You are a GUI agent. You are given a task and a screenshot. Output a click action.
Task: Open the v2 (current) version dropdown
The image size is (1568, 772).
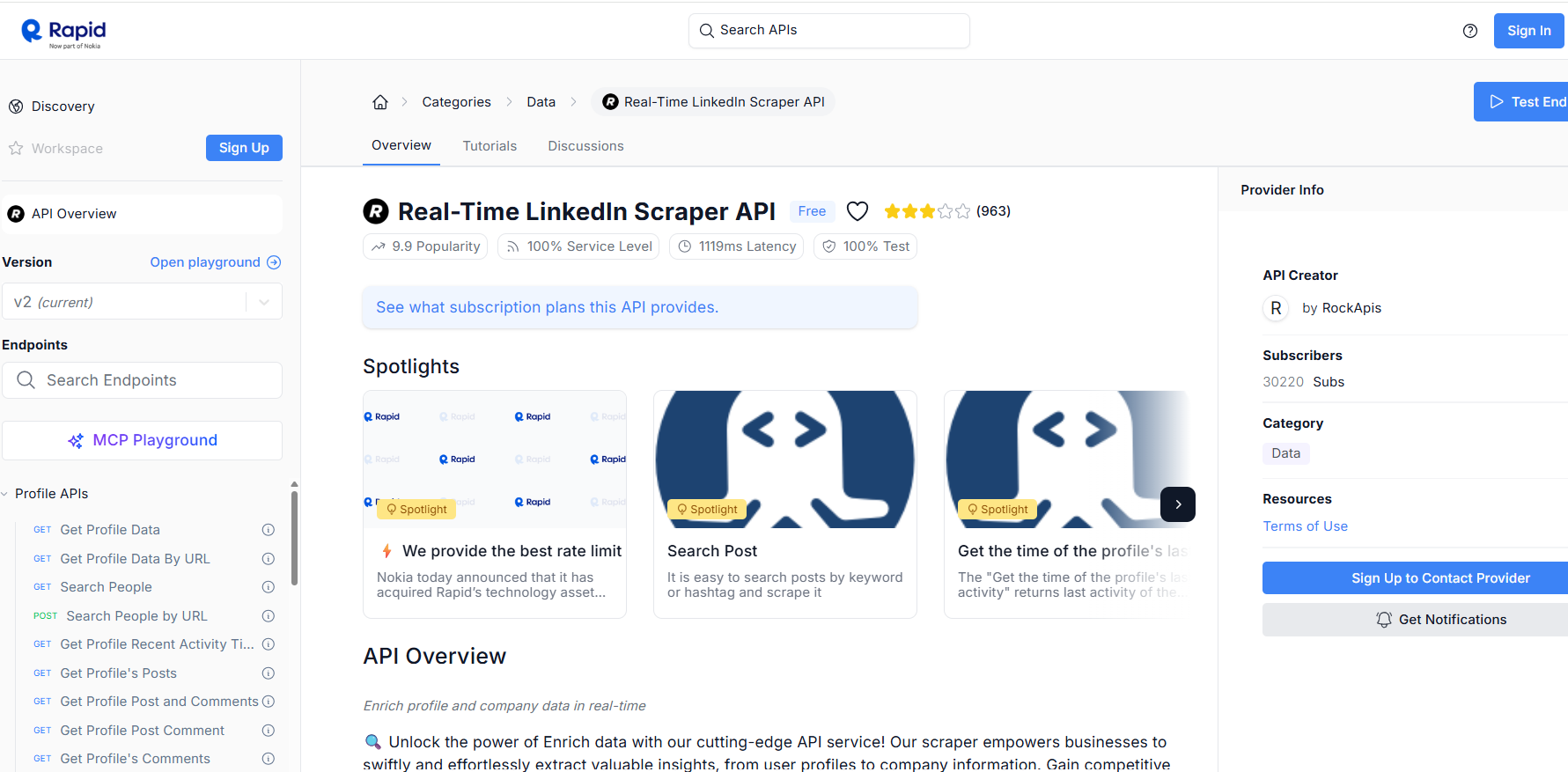pyautogui.click(x=142, y=302)
